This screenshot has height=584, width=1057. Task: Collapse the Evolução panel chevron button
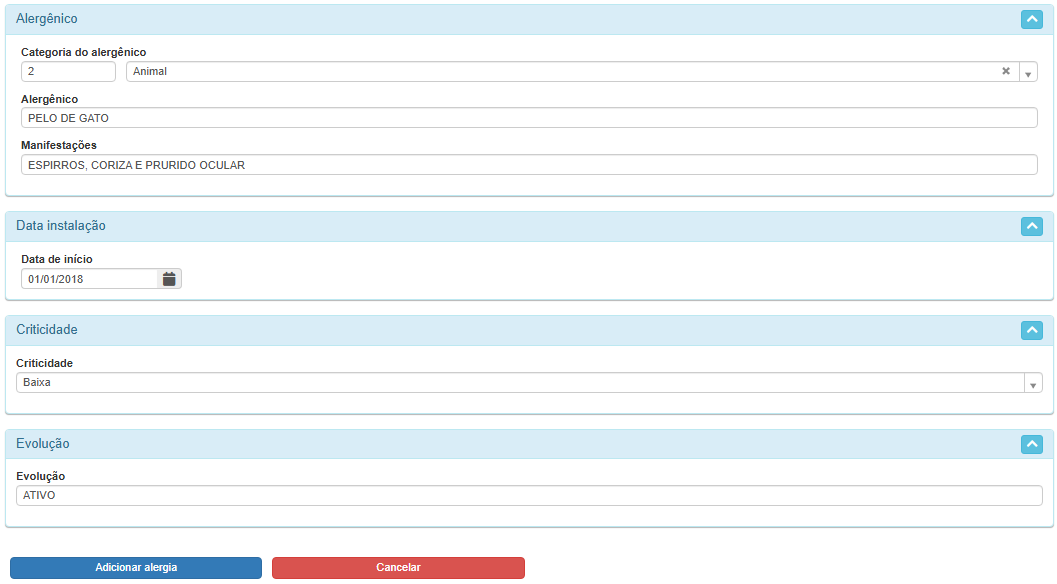point(1031,444)
